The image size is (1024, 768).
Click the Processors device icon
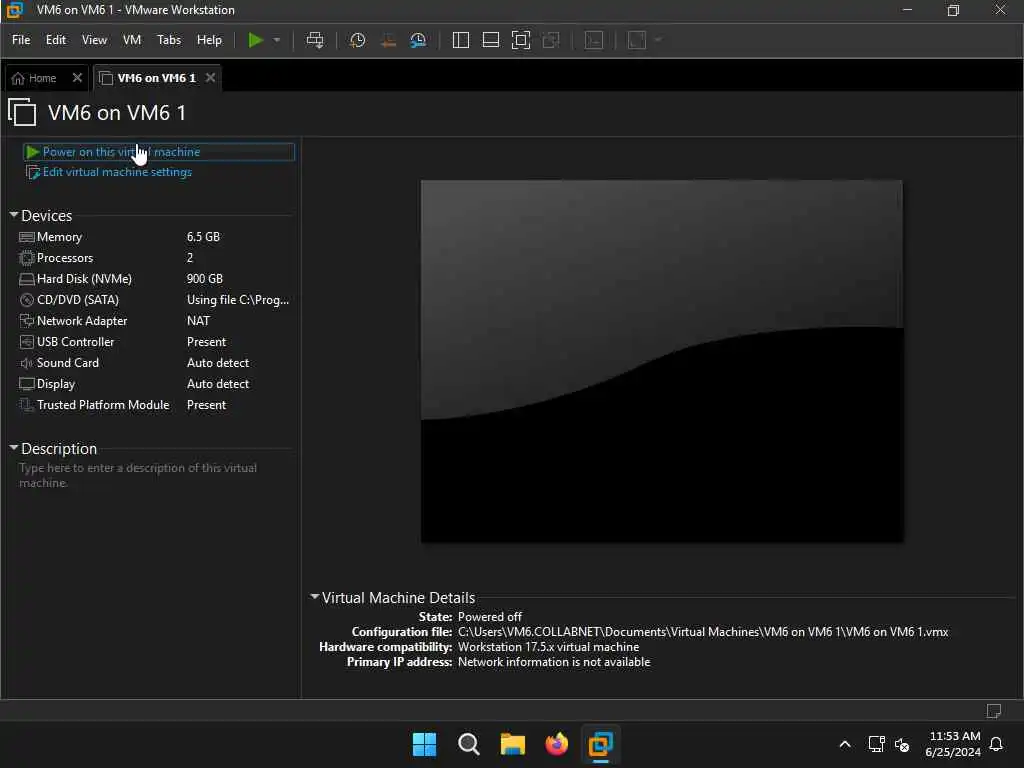click(x=27, y=258)
